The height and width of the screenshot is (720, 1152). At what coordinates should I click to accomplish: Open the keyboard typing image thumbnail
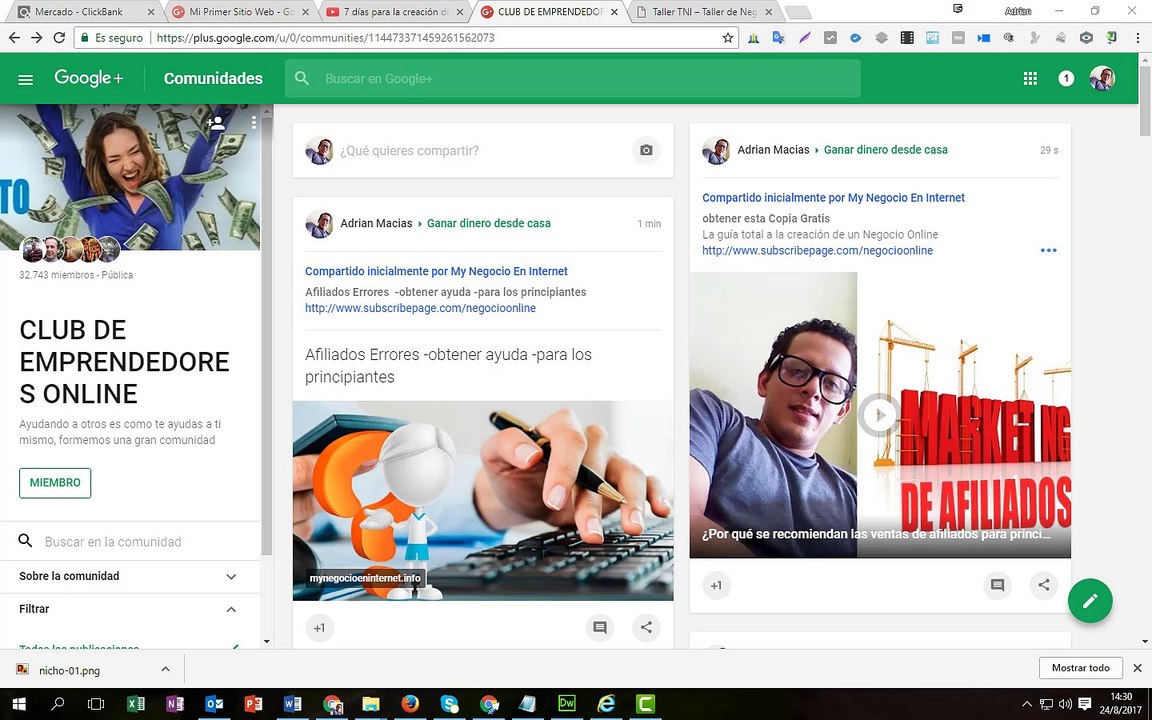point(483,500)
